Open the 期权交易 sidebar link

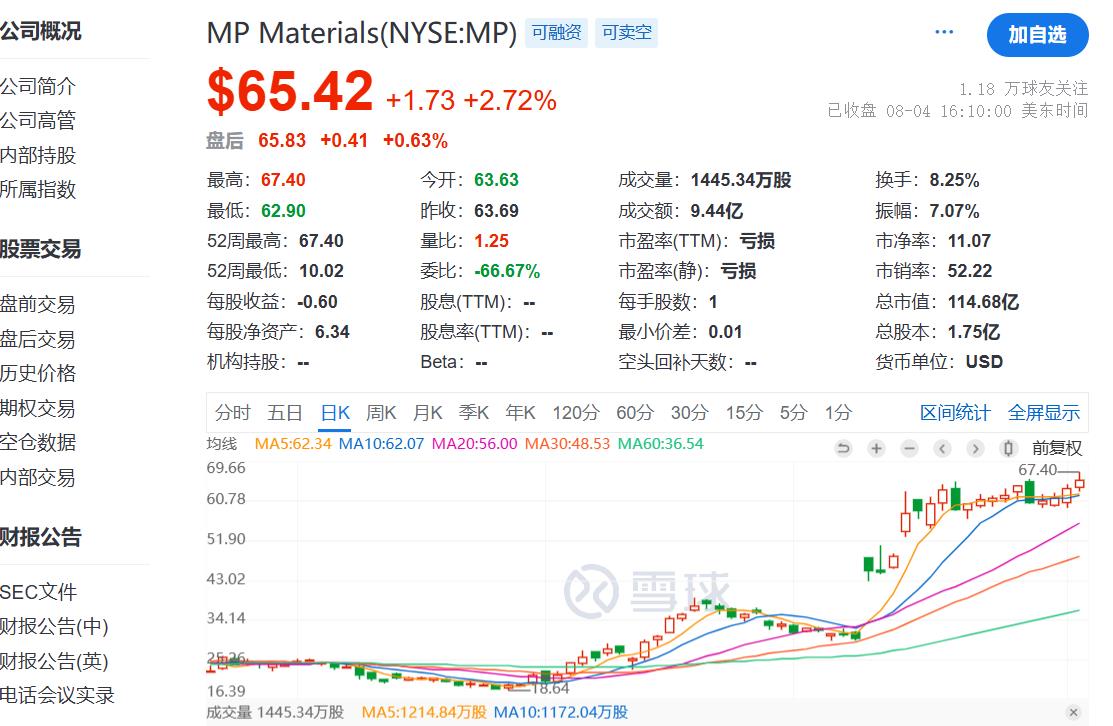pyautogui.click(x=38, y=408)
